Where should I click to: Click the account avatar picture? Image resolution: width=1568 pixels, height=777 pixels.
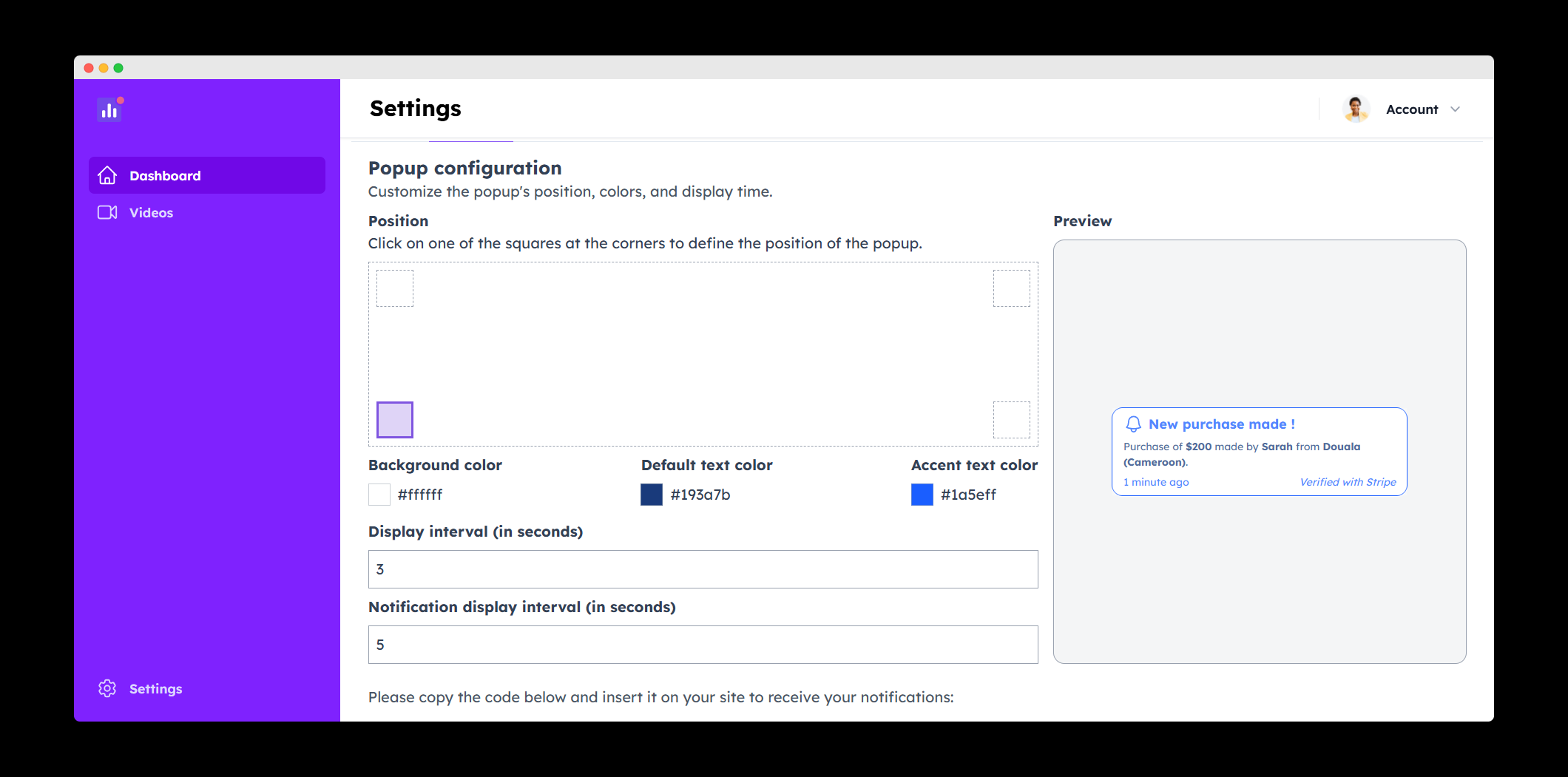[1356, 109]
